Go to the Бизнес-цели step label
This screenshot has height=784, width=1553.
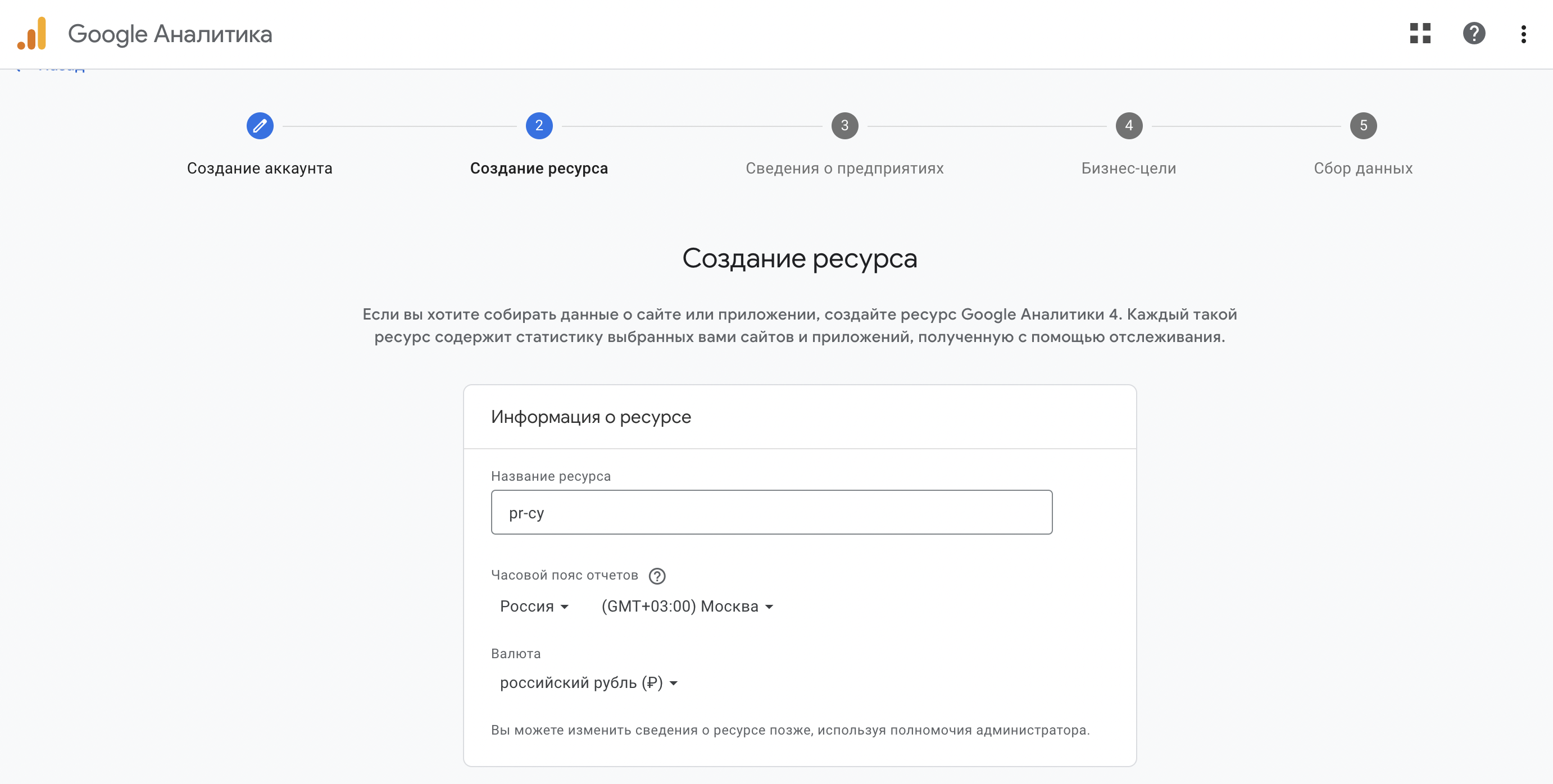point(1129,168)
